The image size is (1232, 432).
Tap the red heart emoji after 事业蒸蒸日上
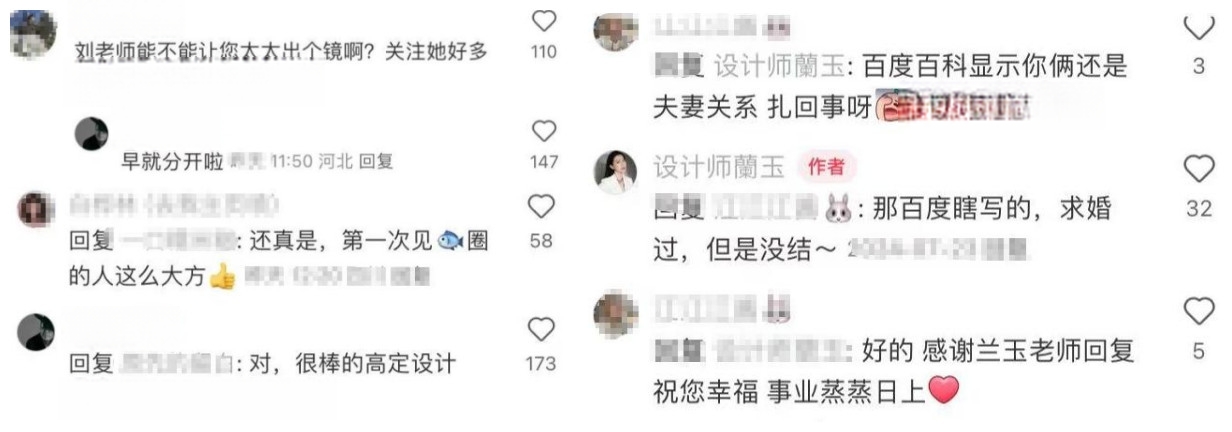(943, 388)
